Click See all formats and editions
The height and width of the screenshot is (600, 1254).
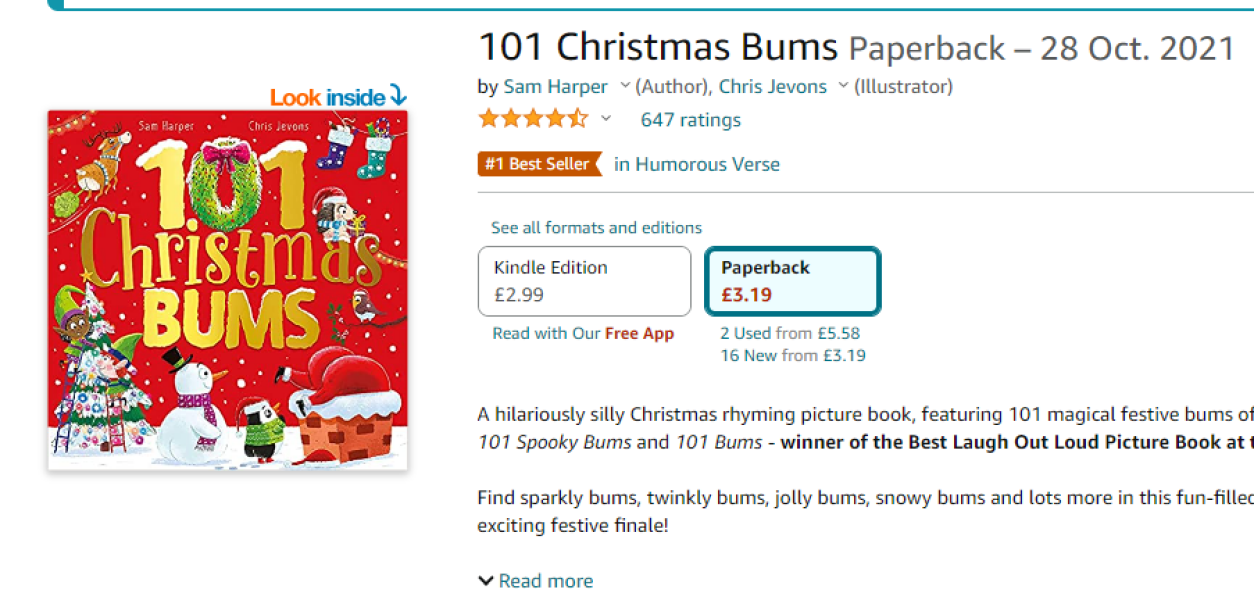pos(597,228)
